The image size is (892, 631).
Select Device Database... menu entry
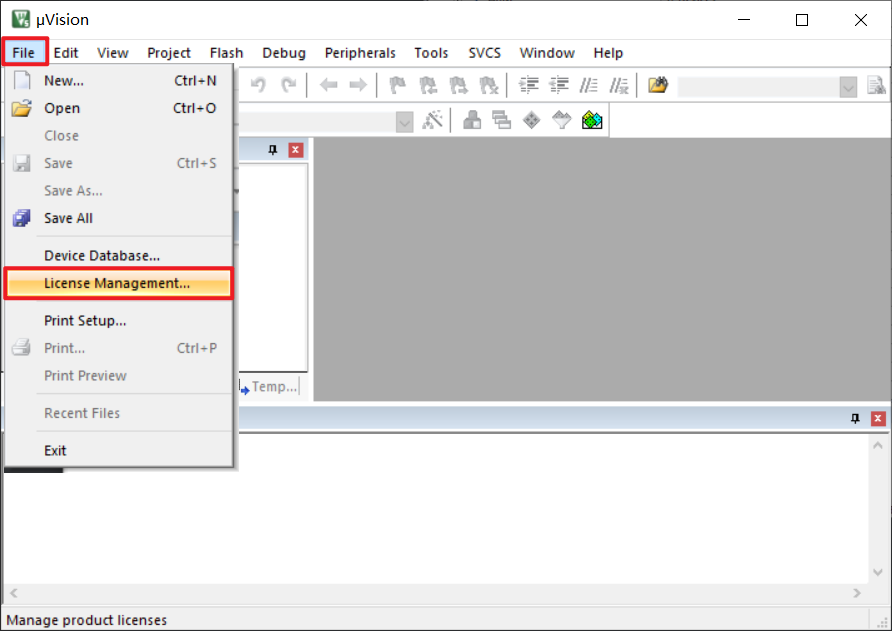[x=118, y=255]
